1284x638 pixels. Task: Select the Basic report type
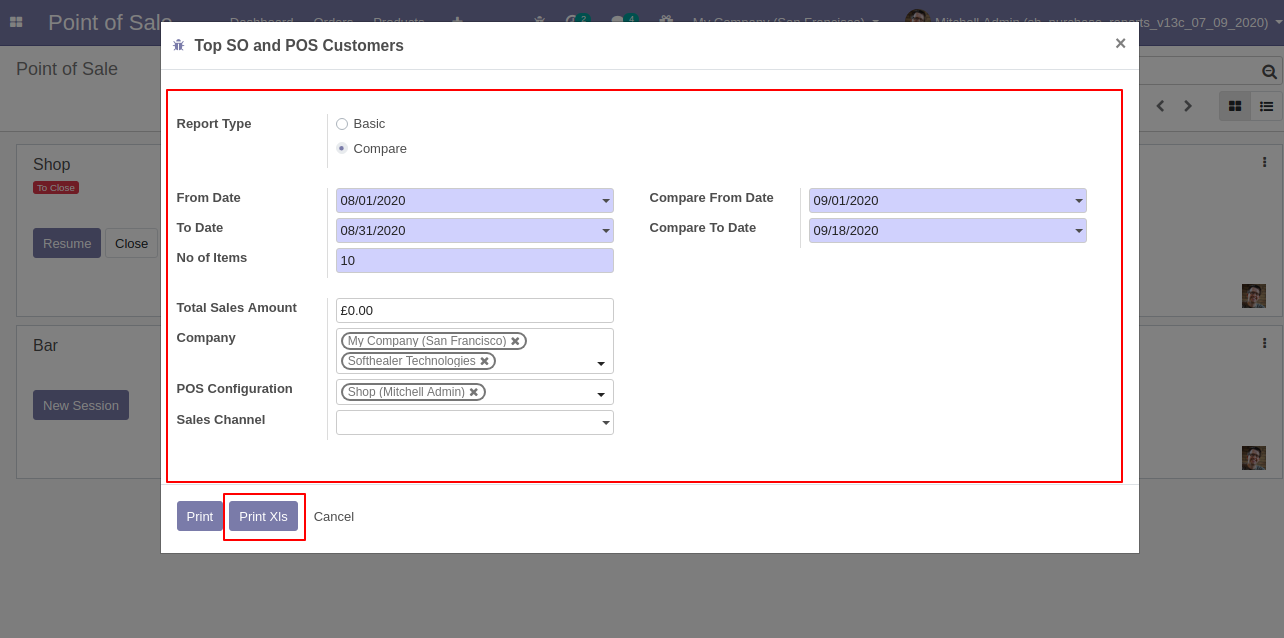tap(342, 124)
